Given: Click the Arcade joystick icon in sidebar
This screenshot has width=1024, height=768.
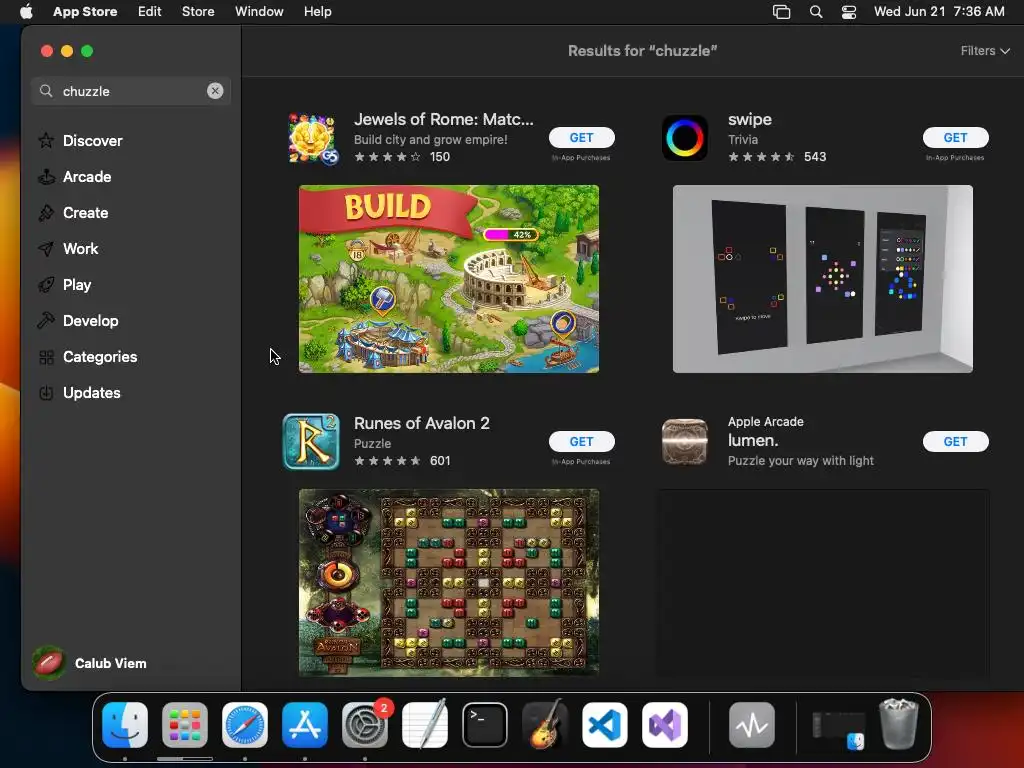Looking at the screenshot, I should tap(46, 176).
